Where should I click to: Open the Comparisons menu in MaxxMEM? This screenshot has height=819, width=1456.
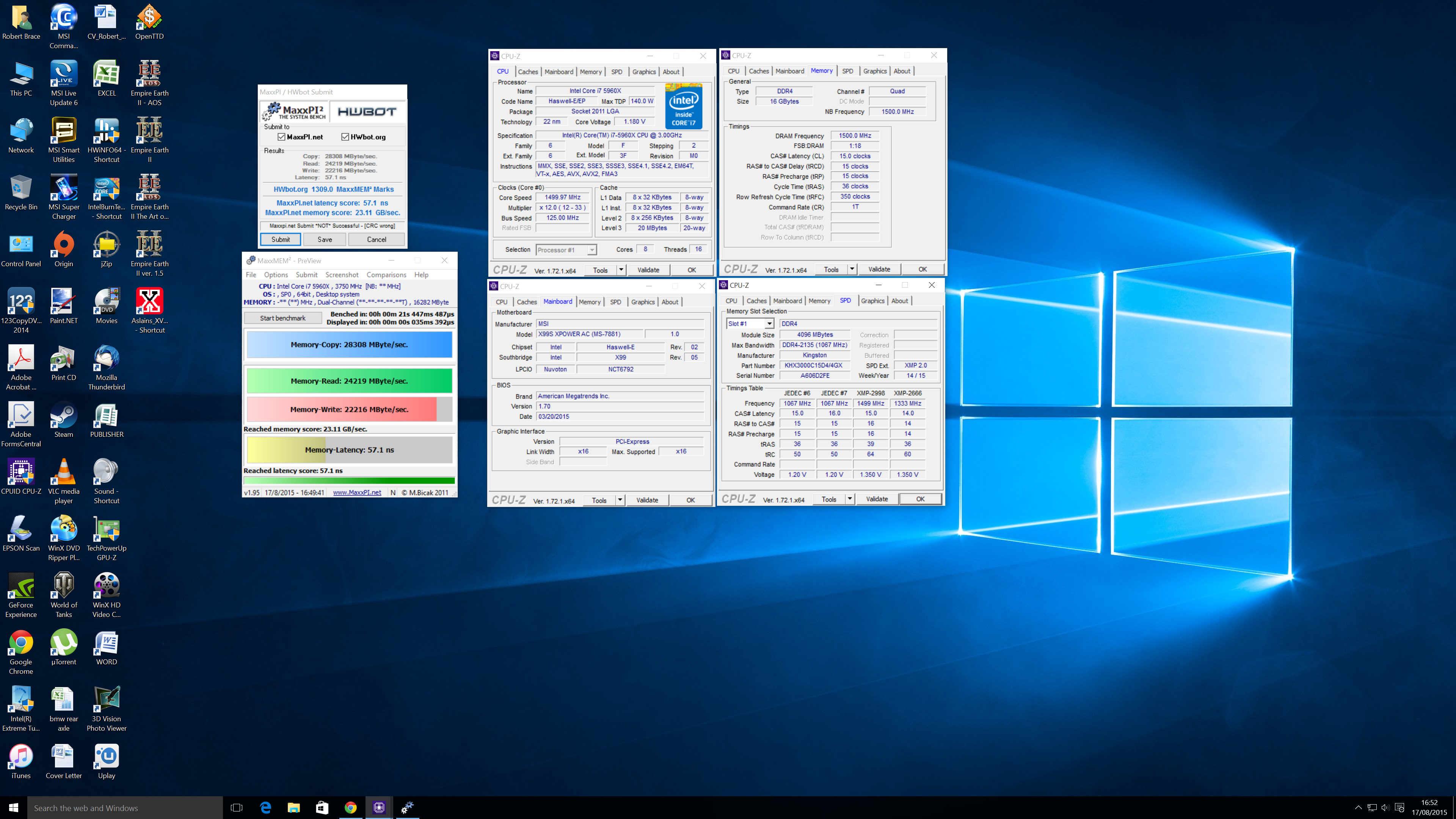(x=387, y=275)
